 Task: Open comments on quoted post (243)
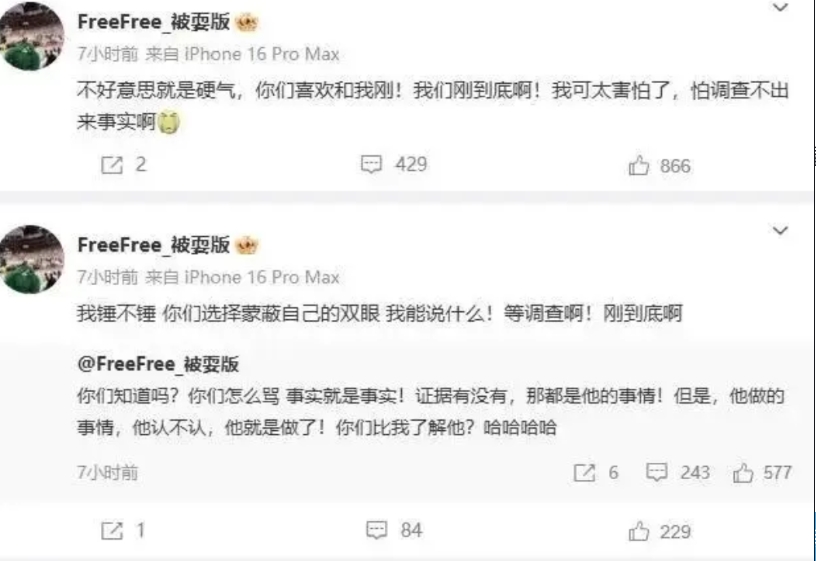656,472
